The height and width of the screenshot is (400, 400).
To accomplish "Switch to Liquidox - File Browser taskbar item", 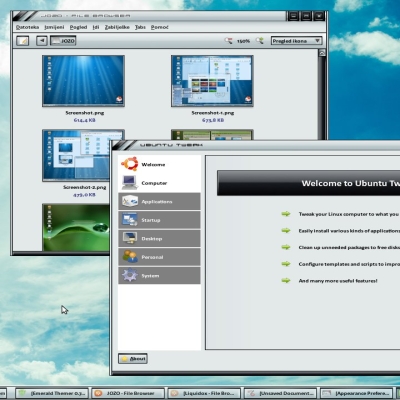I will pos(204,393).
